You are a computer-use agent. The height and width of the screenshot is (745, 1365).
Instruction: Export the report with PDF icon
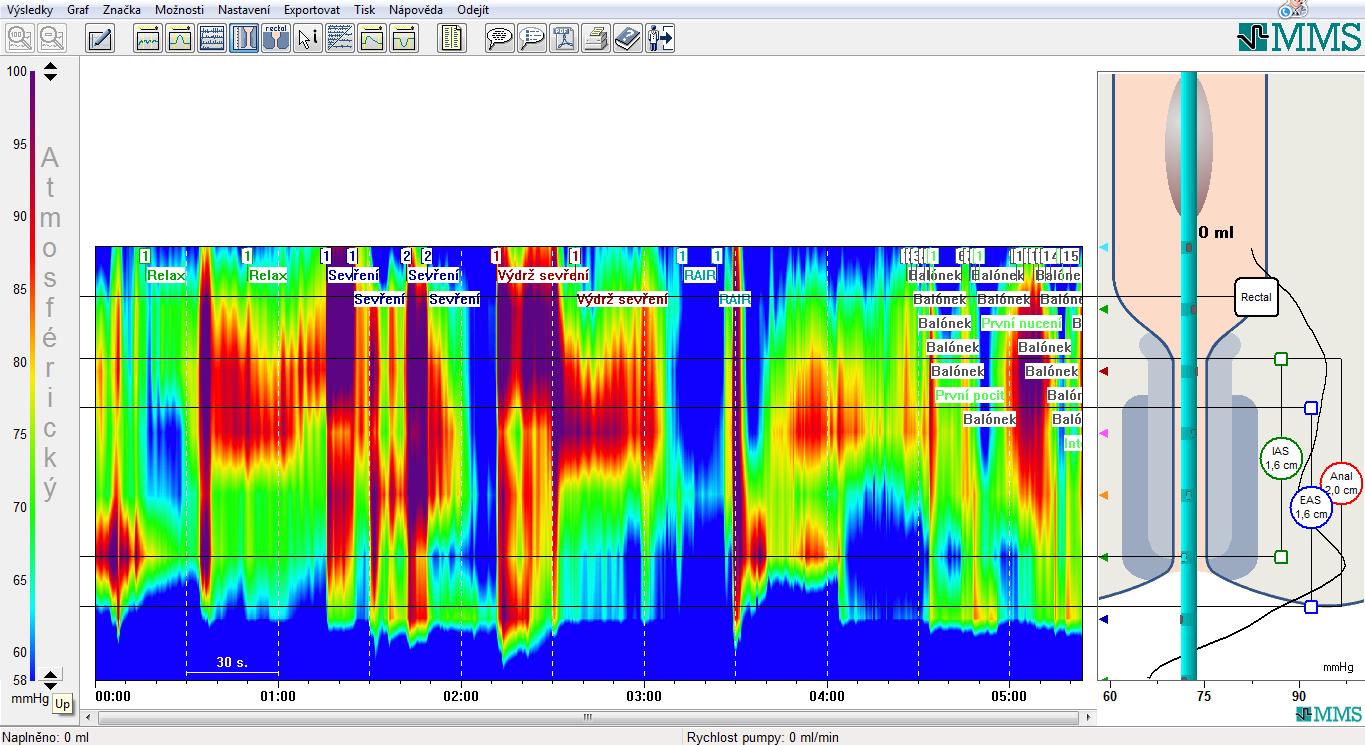coord(564,39)
